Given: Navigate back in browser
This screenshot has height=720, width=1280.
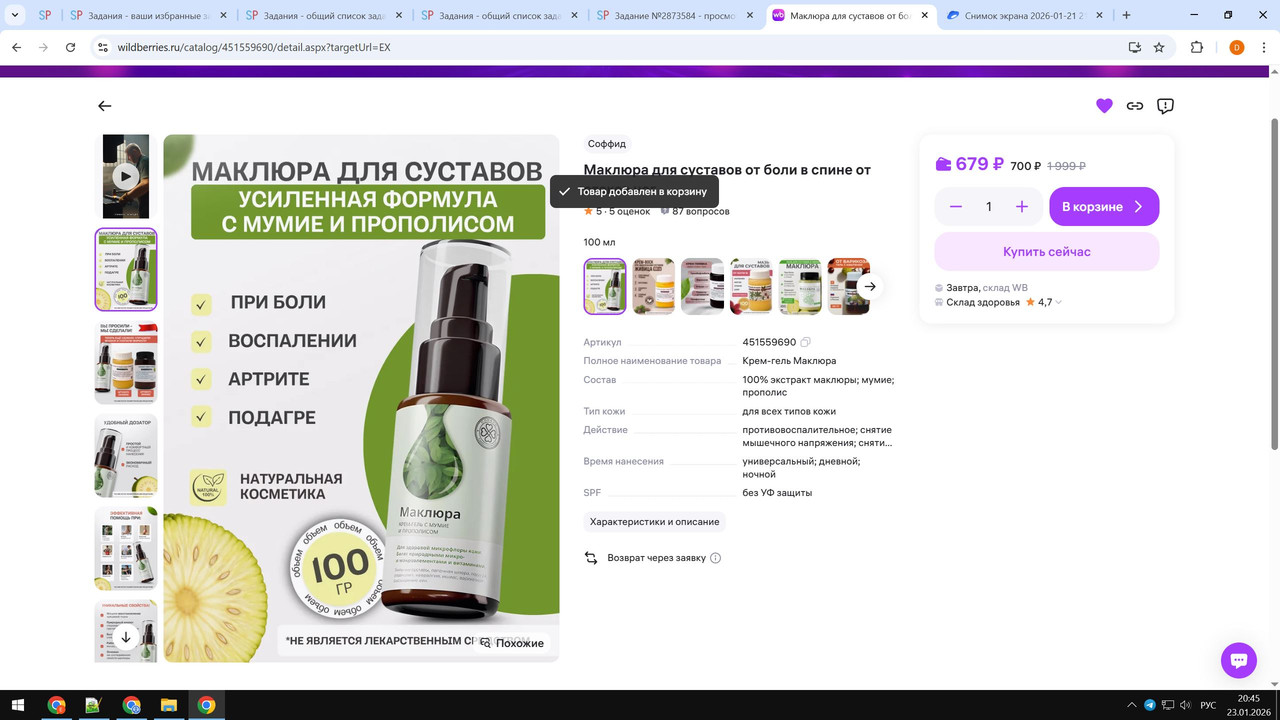Looking at the screenshot, I should tap(17, 47).
